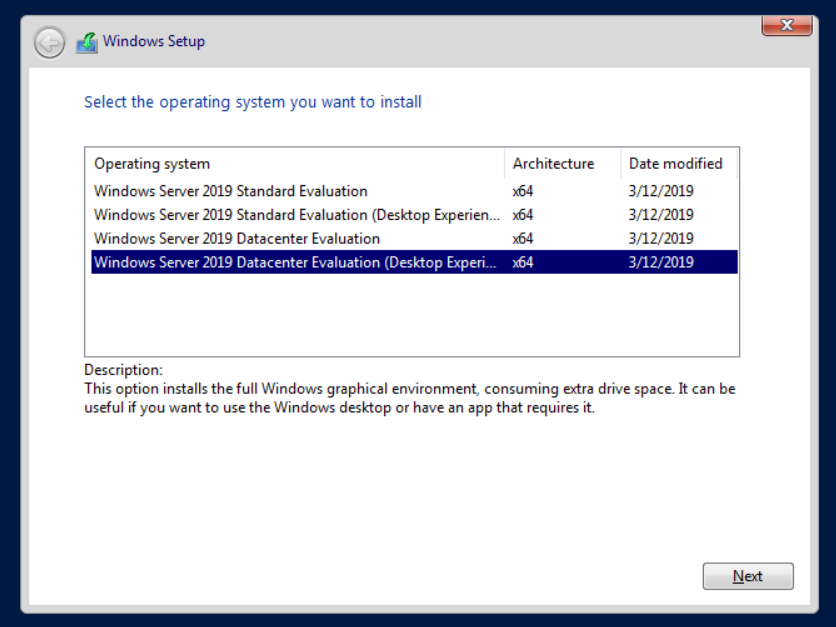Select Windows Server 2019 Datacenter Evaluation

coord(237,239)
